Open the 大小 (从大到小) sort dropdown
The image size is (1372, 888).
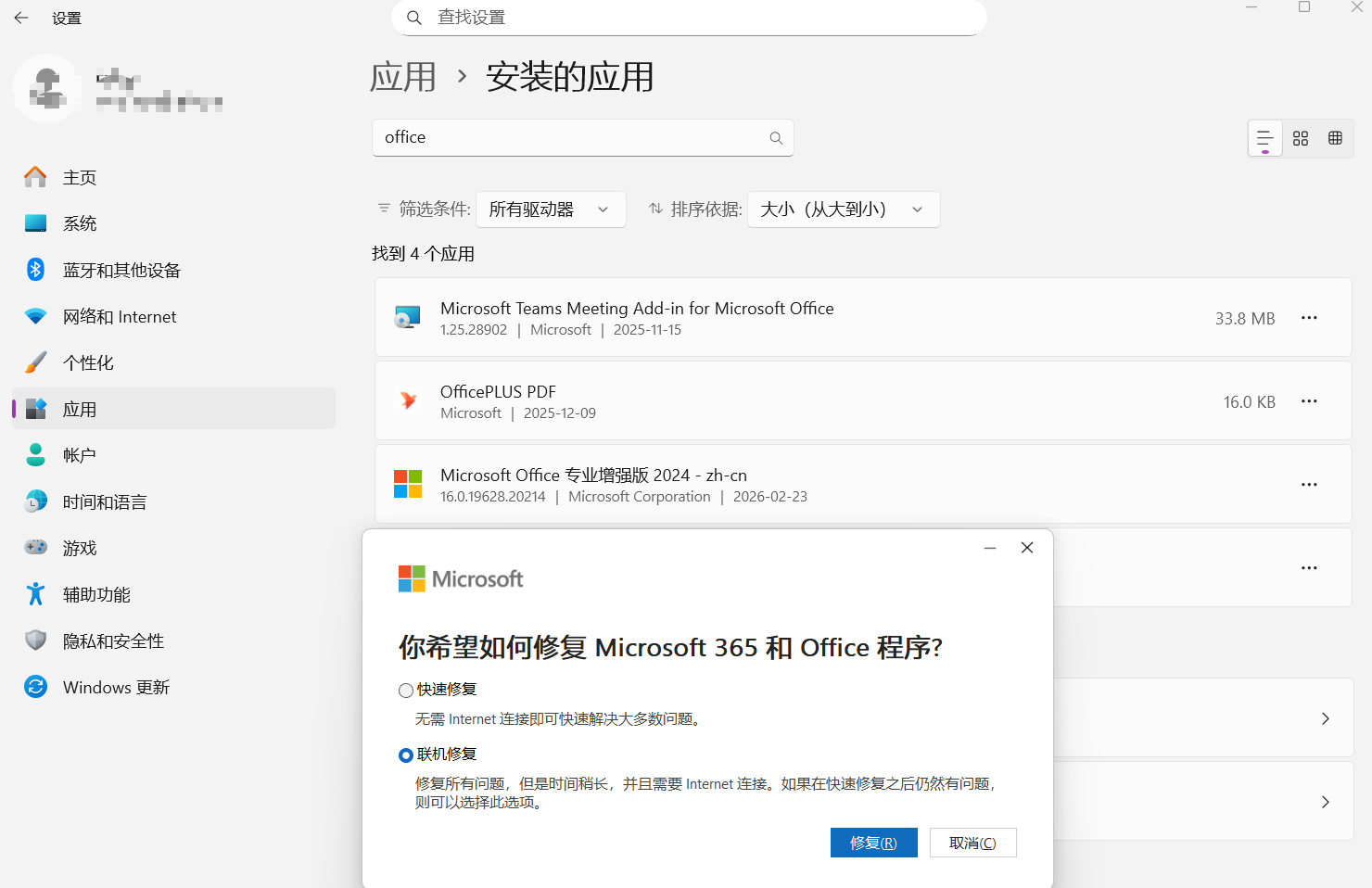(x=844, y=209)
